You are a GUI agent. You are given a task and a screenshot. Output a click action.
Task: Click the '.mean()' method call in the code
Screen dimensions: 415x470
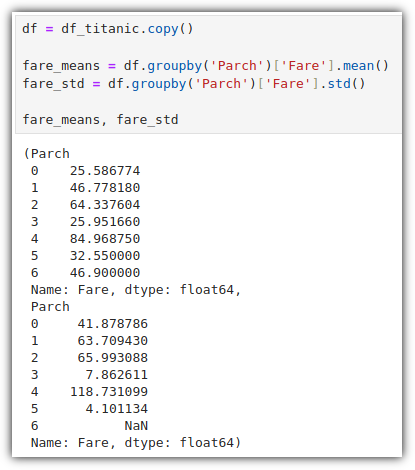[x=362, y=66]
